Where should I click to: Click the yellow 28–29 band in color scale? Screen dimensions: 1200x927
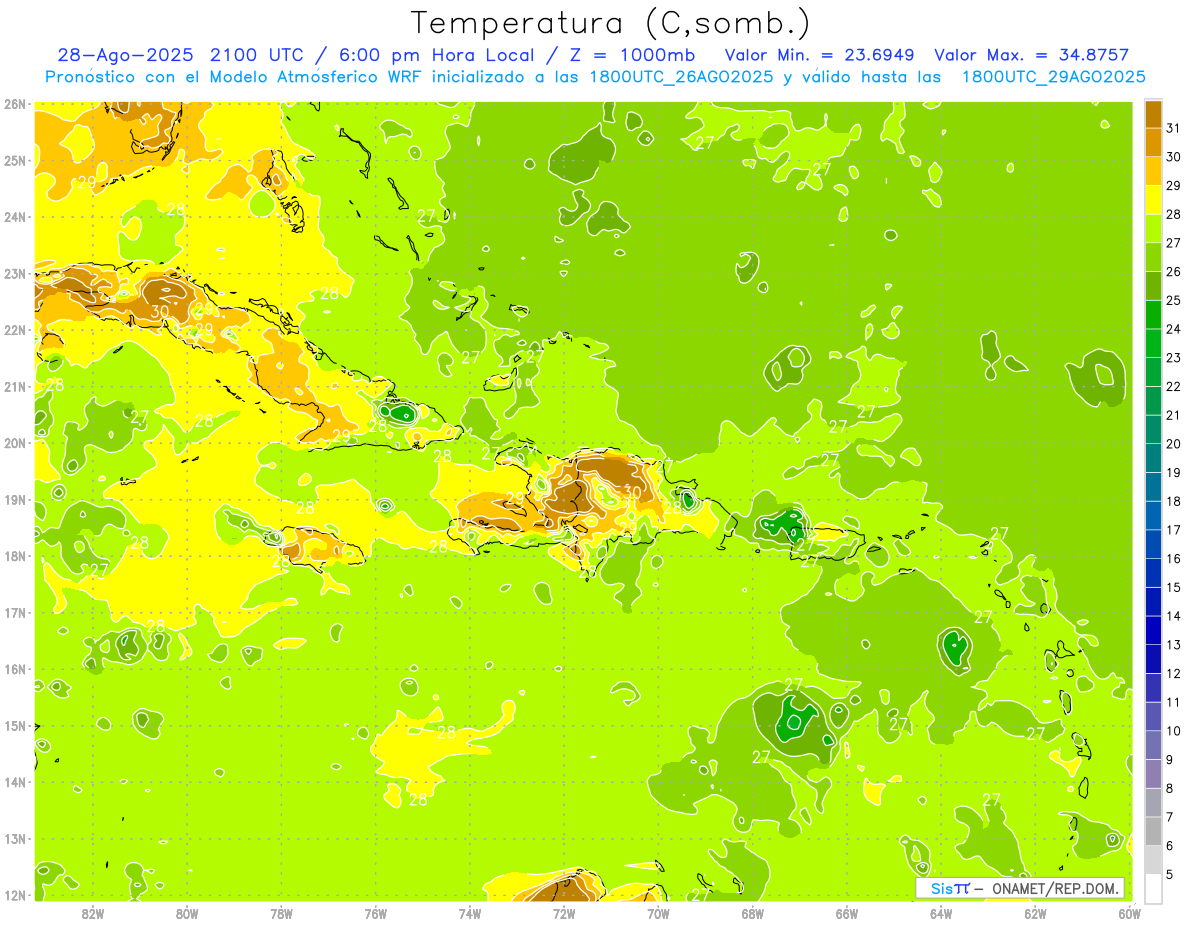[x=1153, y=200]
